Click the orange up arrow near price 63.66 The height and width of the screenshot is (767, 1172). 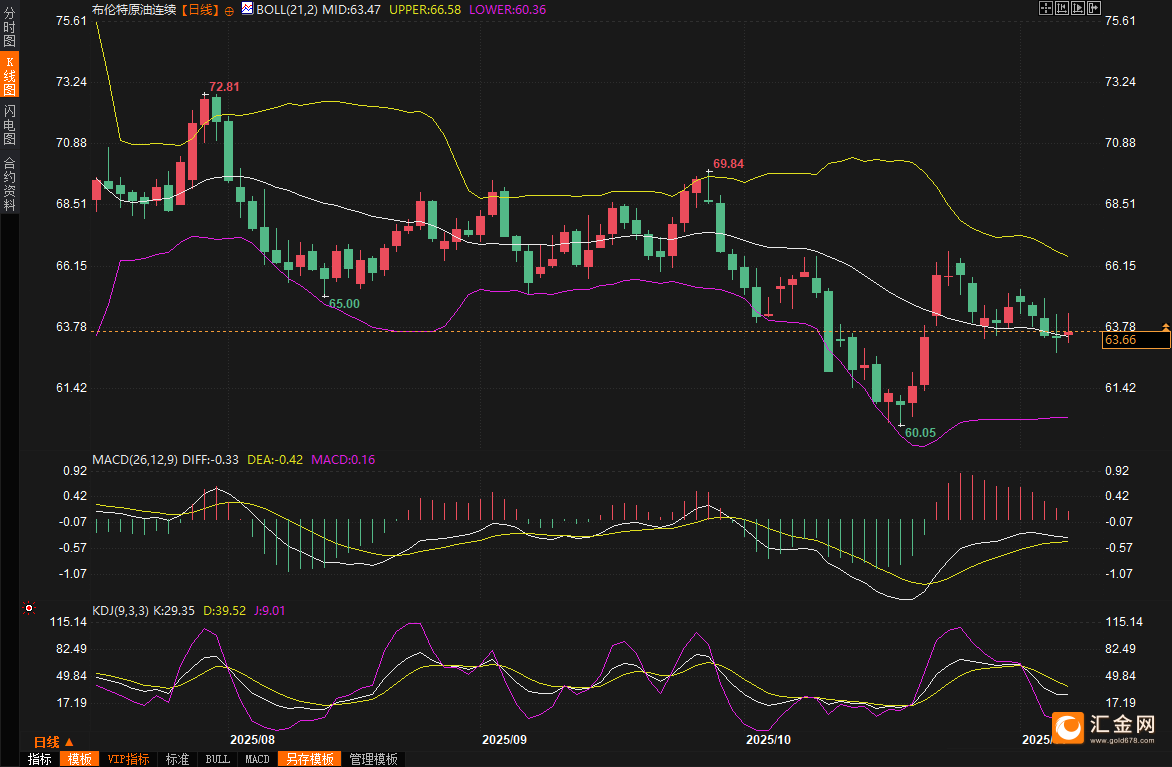(1165, 327)
